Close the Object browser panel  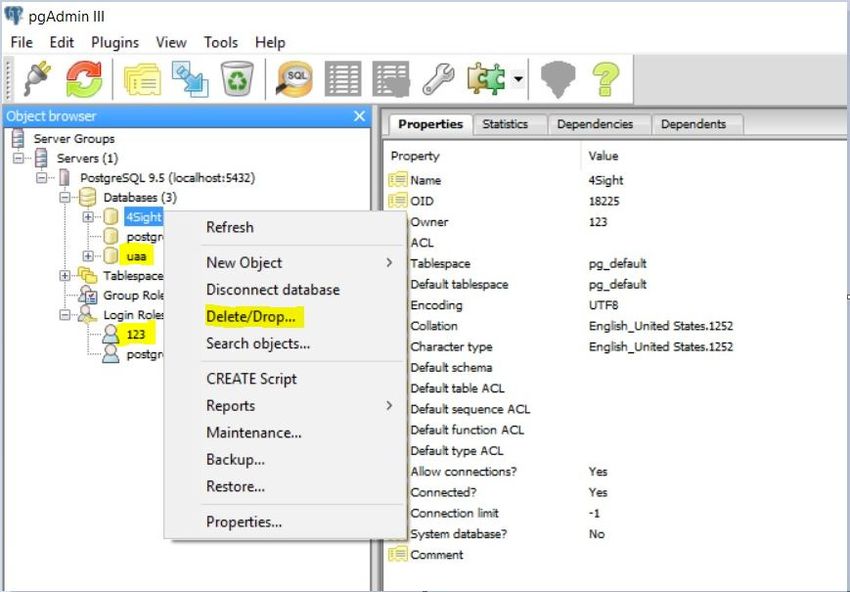(360, 116)
